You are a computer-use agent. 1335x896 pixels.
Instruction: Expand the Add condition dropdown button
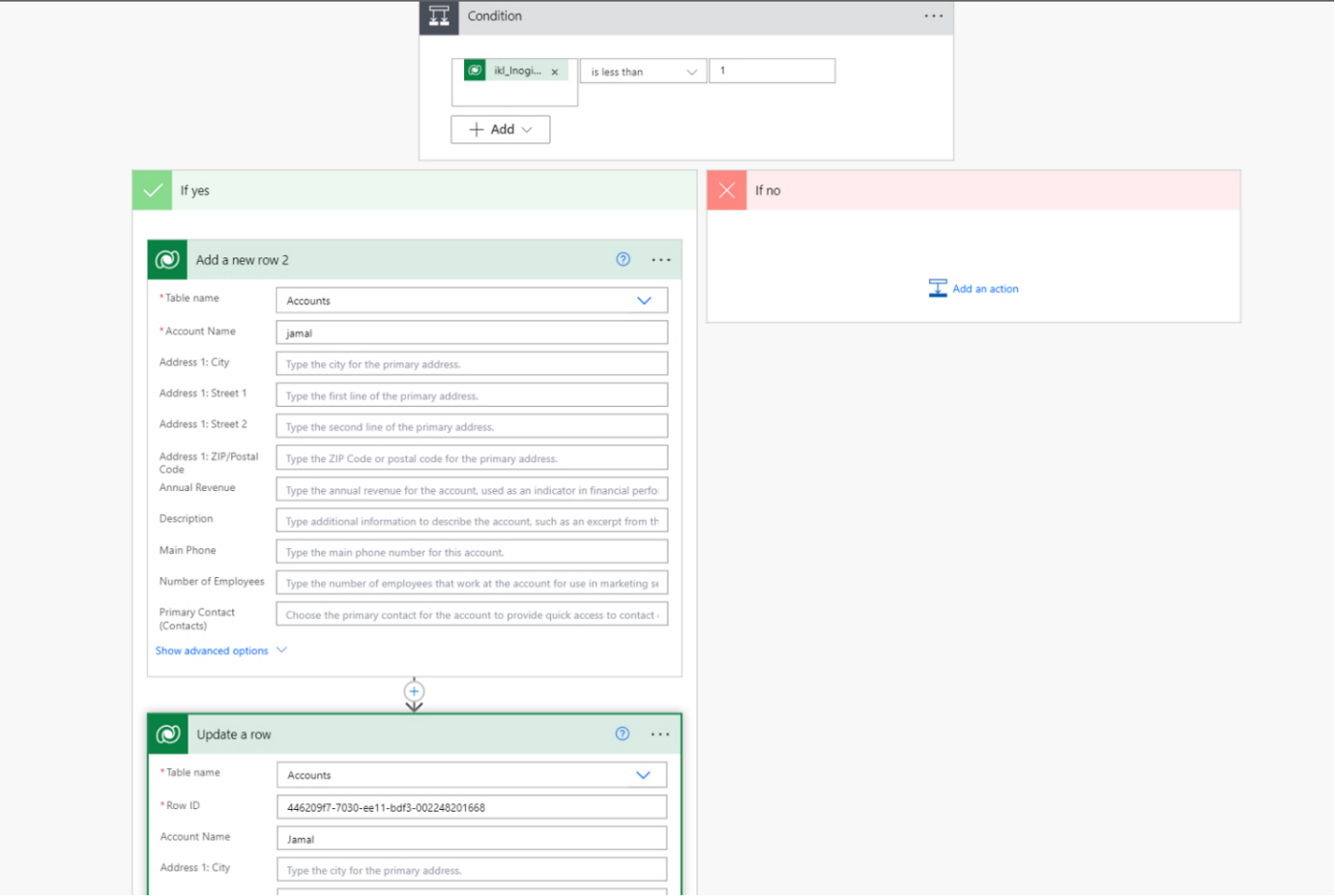[x=500, y=130]
